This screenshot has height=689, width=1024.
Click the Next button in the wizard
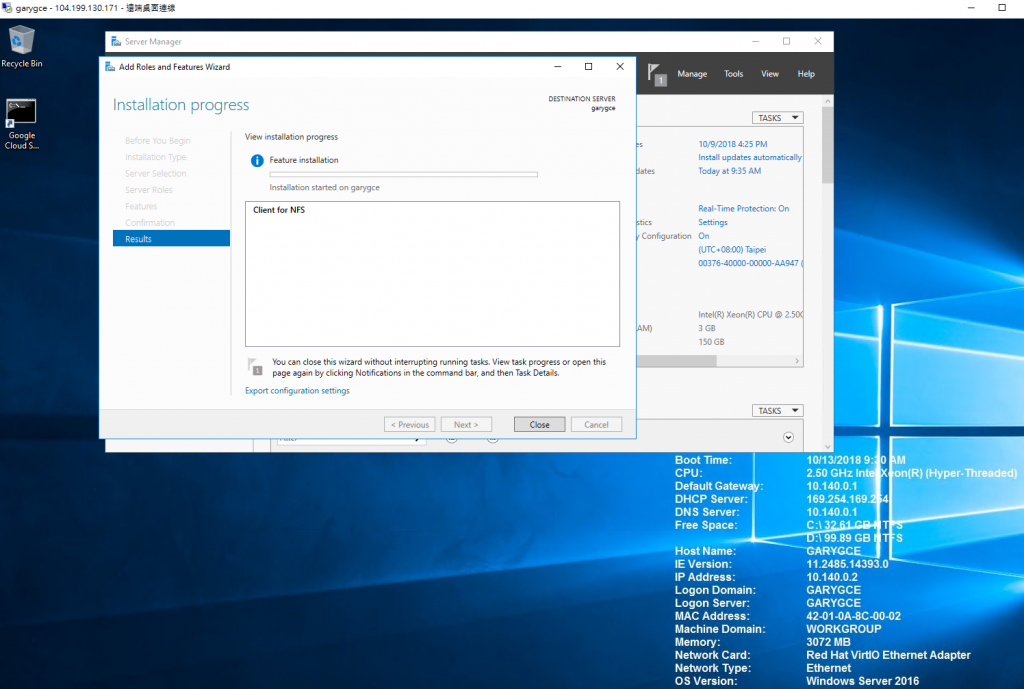pyautogui.click(x=466, y=425)
